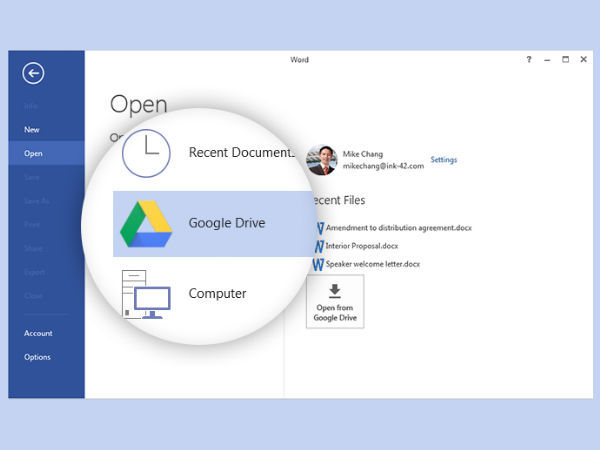
Task: Click the Word icon beside Speaker welcome letter.docx
Action: click(x=318, y=264)
